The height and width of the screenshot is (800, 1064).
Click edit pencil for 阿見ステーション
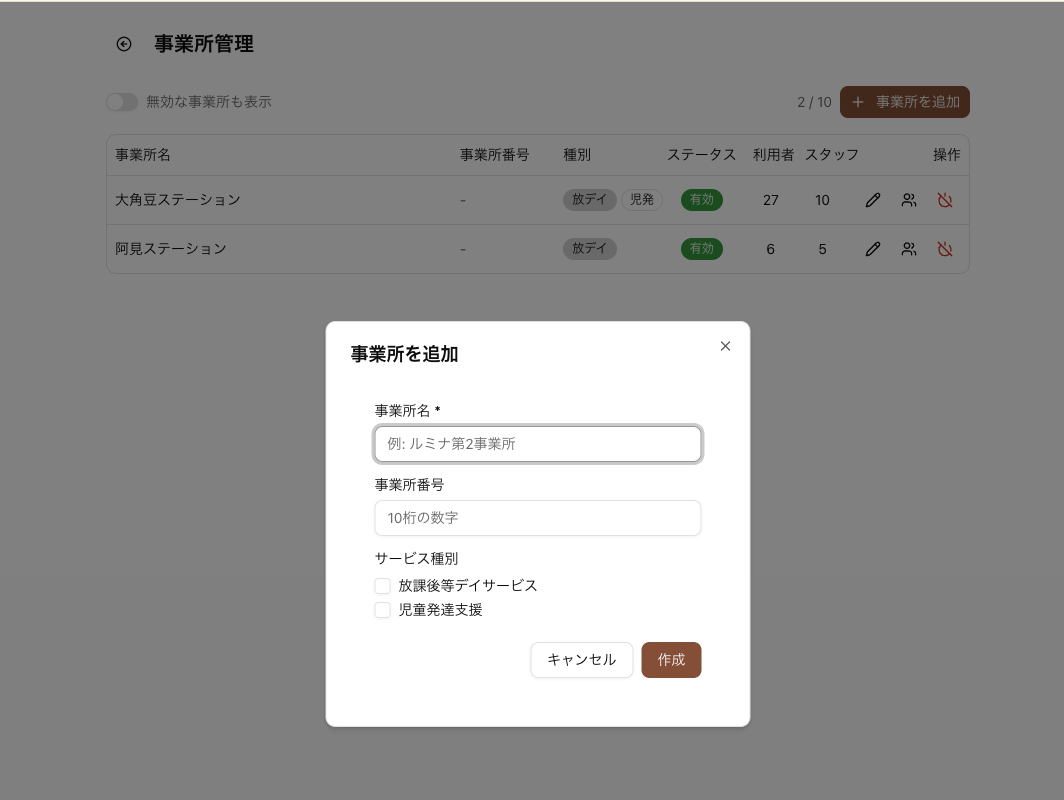tap(873, 249)
